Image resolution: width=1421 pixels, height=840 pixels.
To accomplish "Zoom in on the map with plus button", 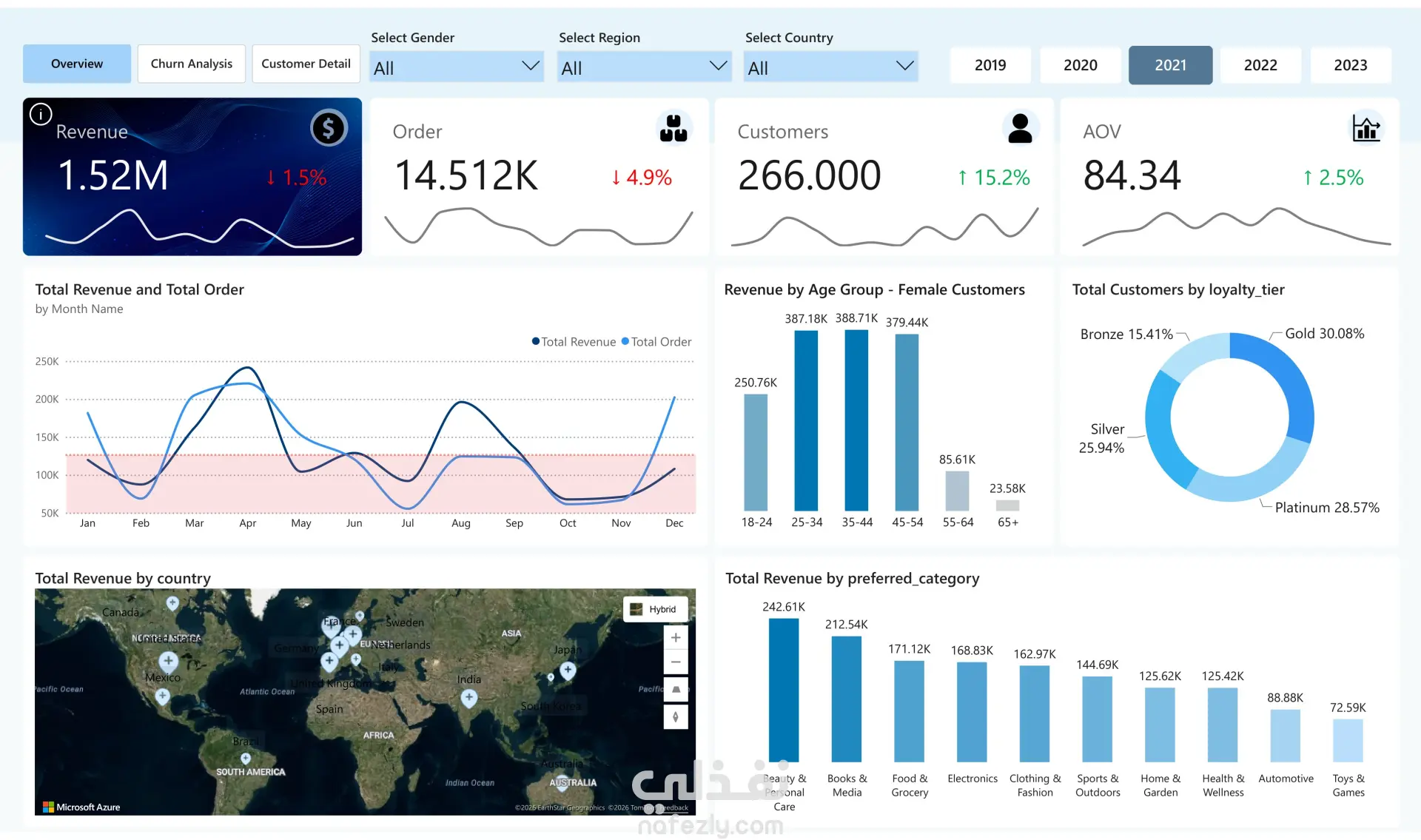I will point(676,637).
